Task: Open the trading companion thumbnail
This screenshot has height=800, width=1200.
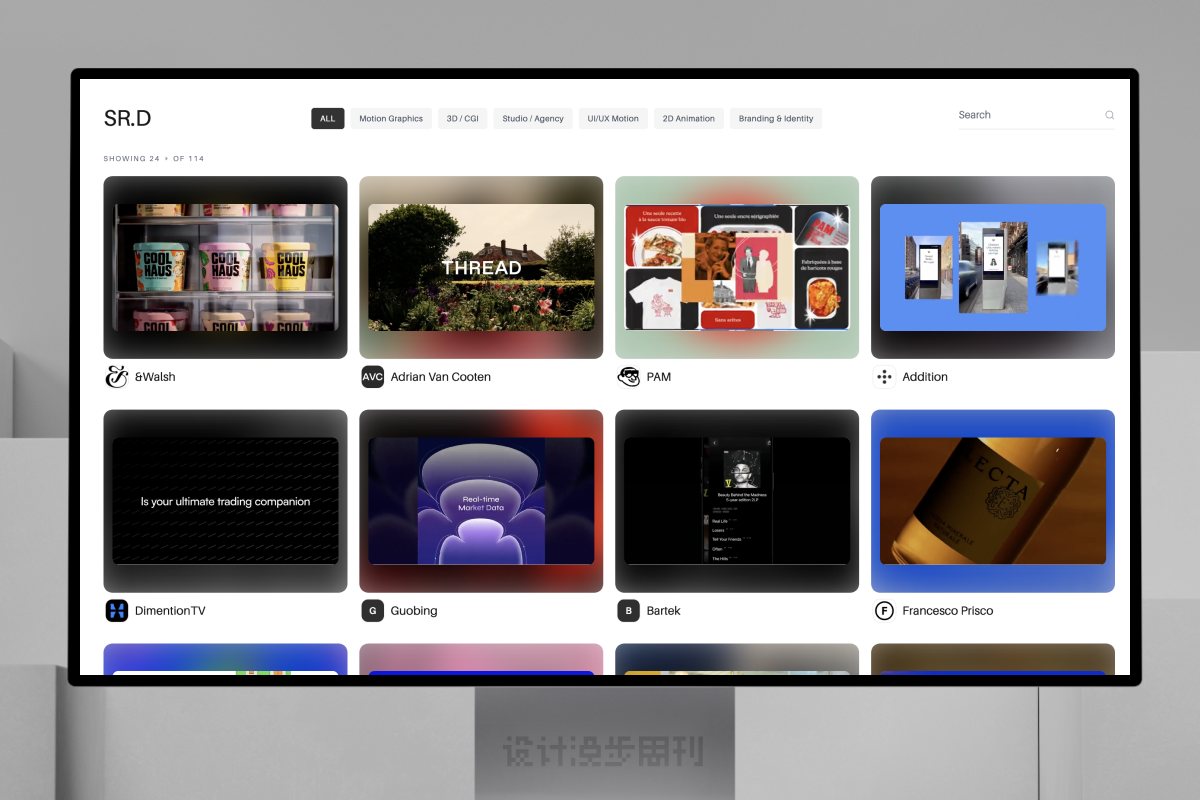Action: click(225, 501)
